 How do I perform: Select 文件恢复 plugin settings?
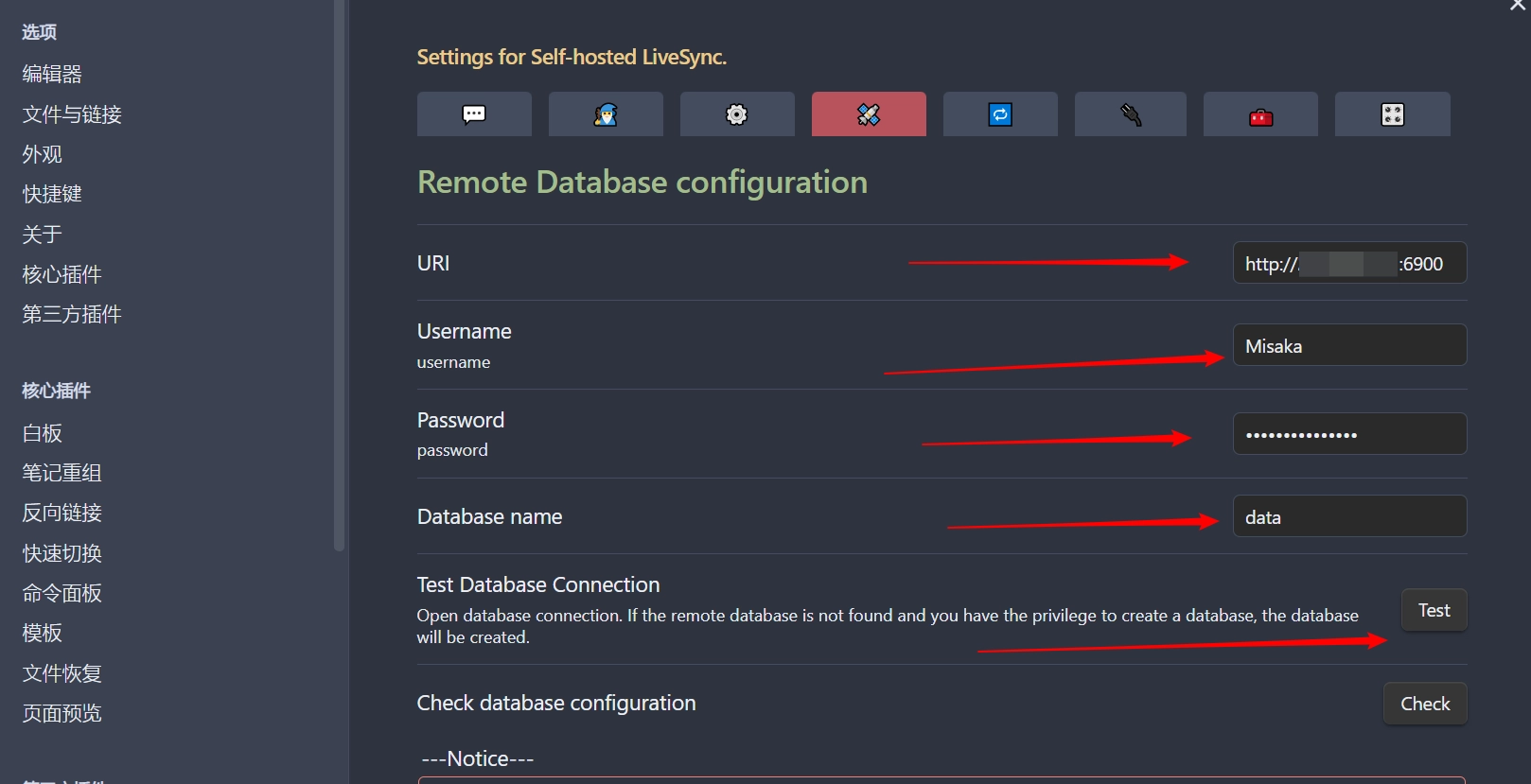click(x=62, y=673)
